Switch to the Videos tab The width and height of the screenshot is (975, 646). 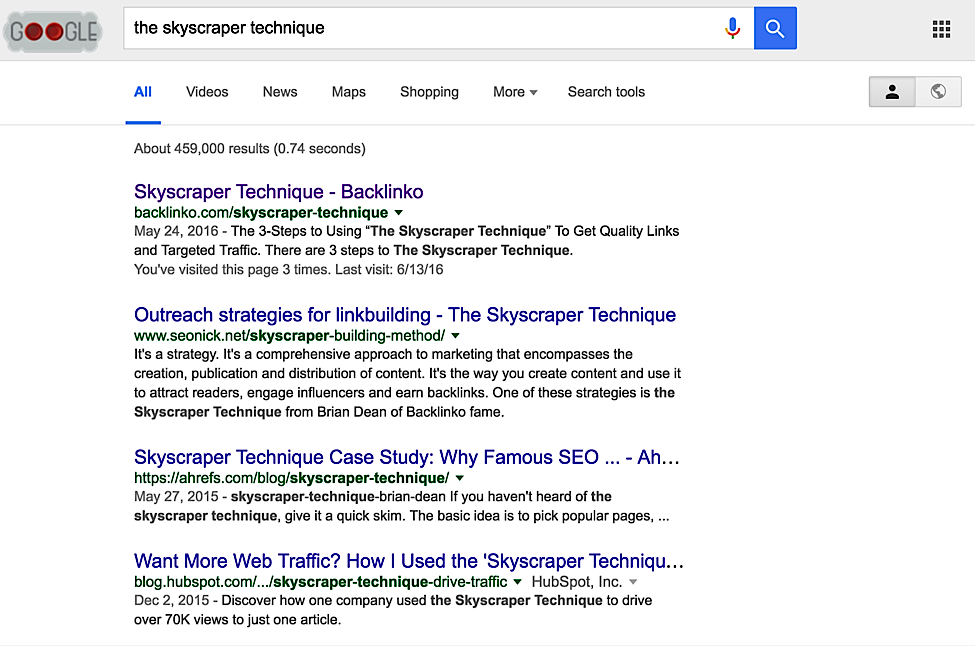pos(207,92)
